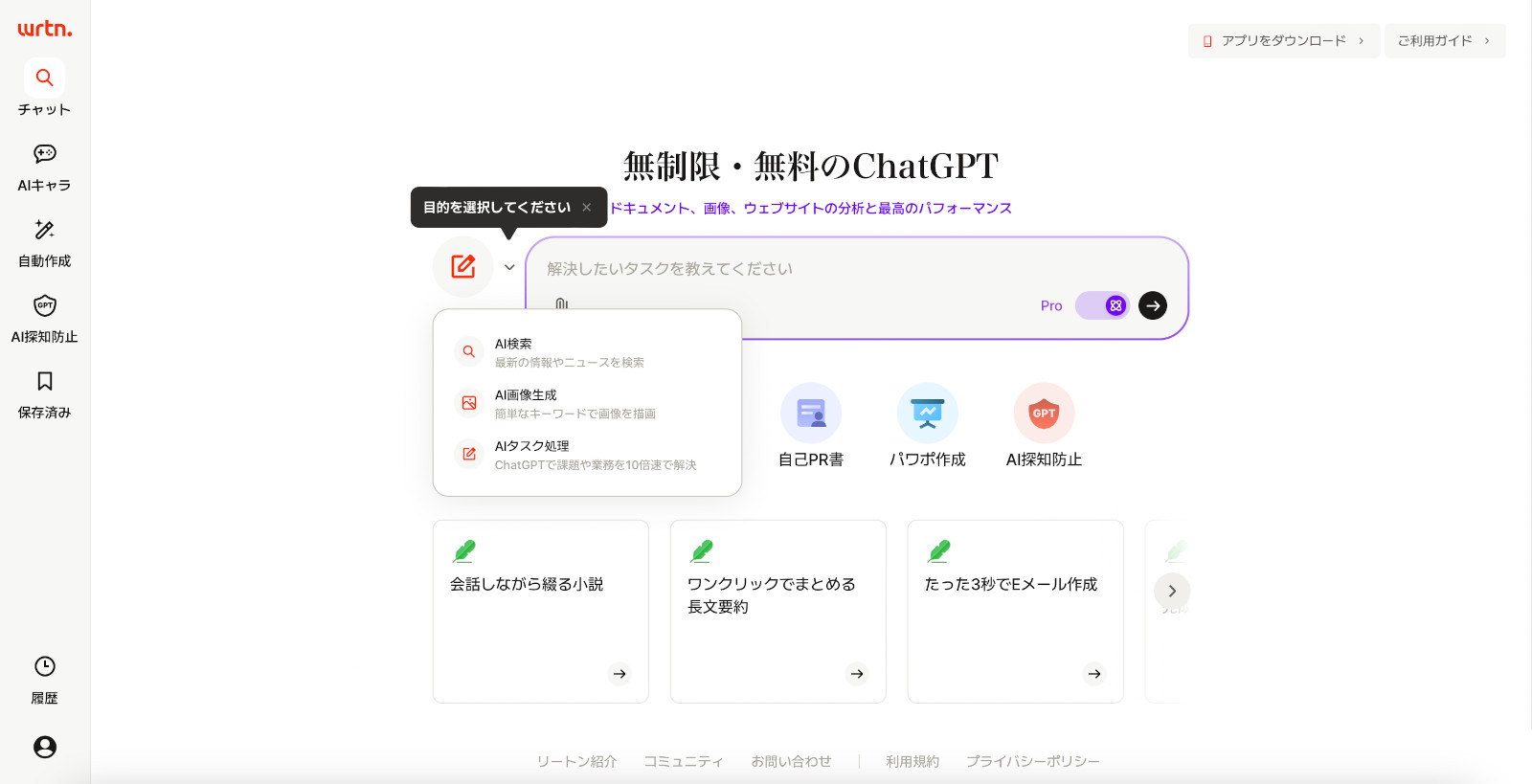The height and width of the screenshot is (784, 1532).
Task: Open ご利用ガイド link
Action: coord(1445,41)
